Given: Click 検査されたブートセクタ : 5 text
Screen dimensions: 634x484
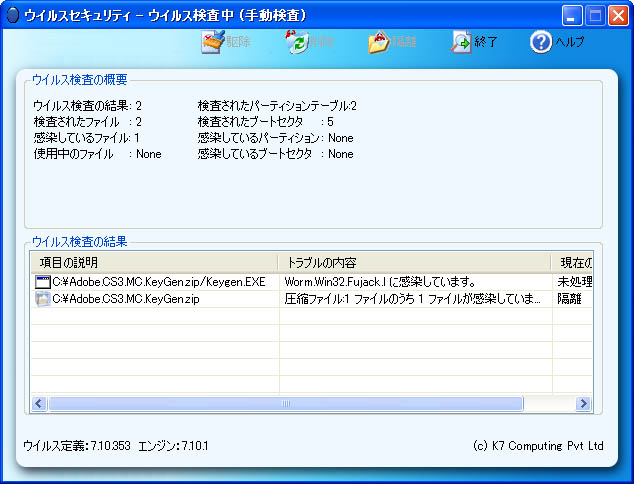Looking at the screenshot, I should coord(266,122).
